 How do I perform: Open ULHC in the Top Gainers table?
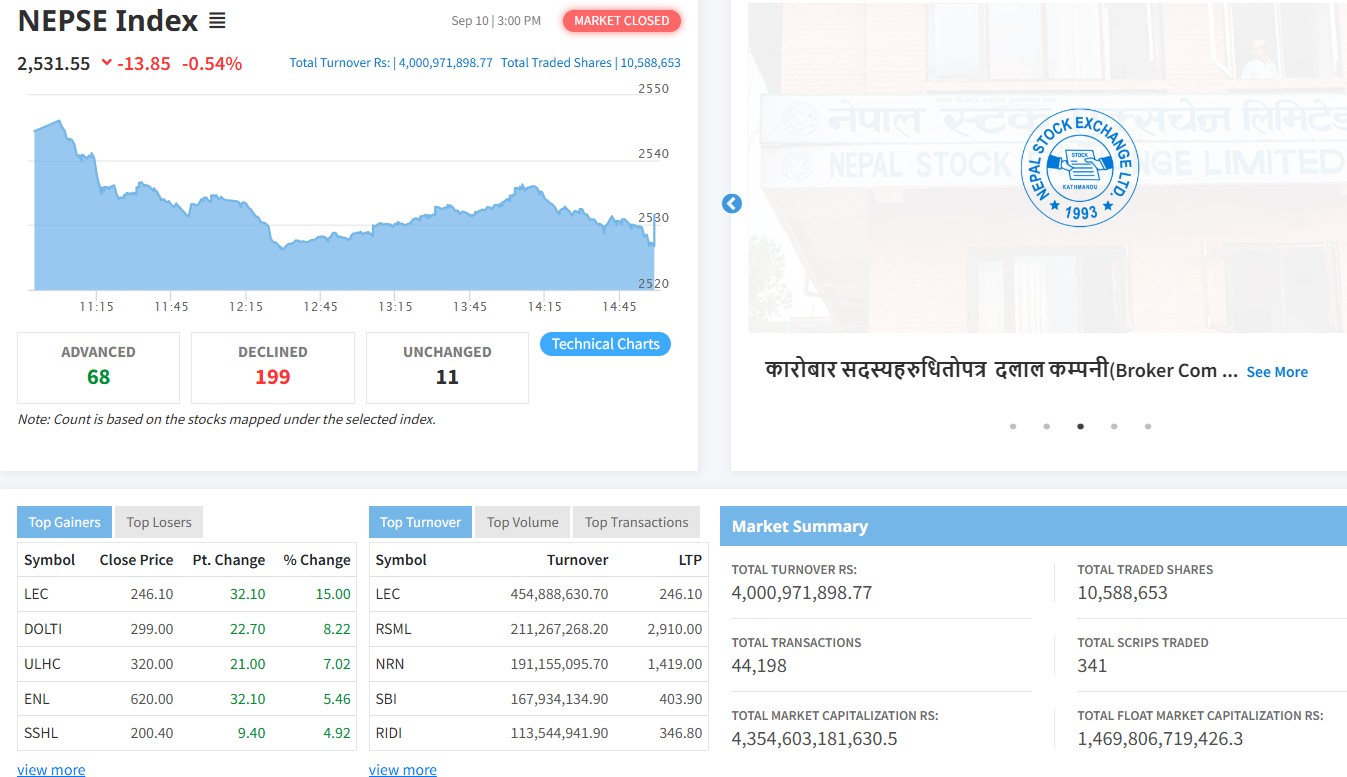tap(42, 664)
